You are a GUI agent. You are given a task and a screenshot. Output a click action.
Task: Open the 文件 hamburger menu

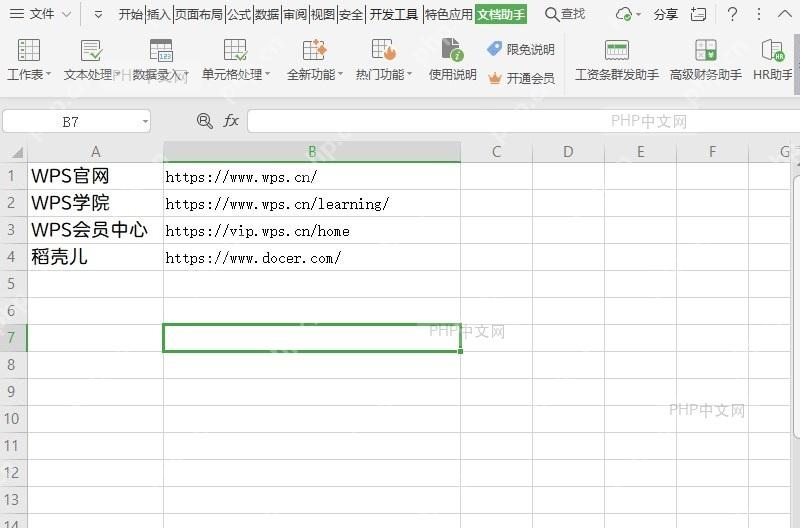(32, 14)
